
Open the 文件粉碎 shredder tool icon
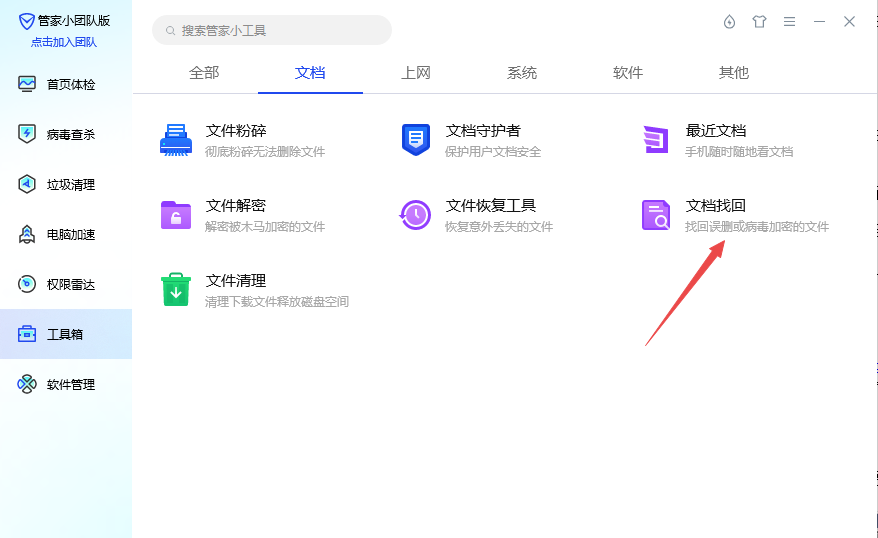(176, 140)
